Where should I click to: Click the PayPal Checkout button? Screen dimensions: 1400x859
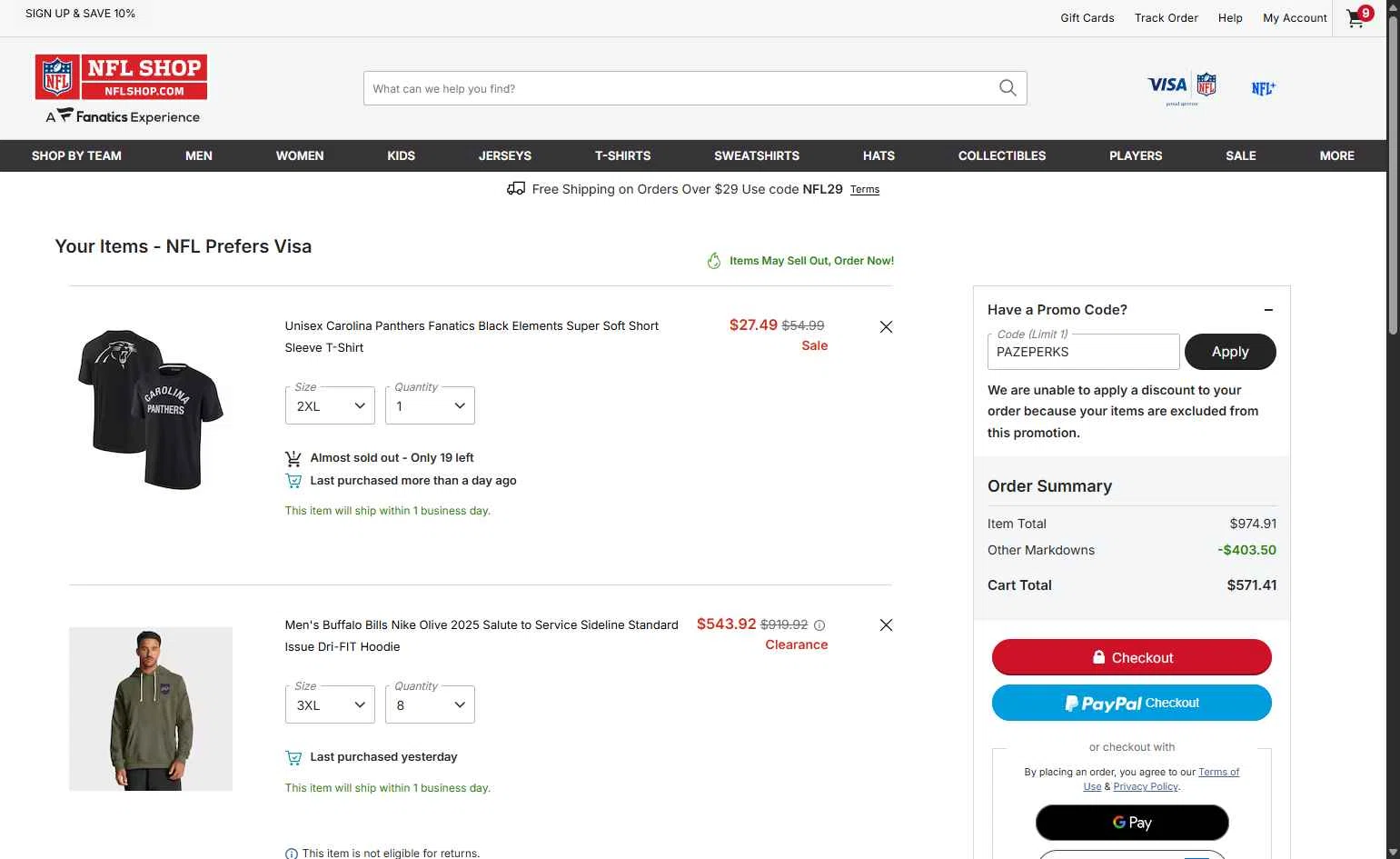[1131, 703]
